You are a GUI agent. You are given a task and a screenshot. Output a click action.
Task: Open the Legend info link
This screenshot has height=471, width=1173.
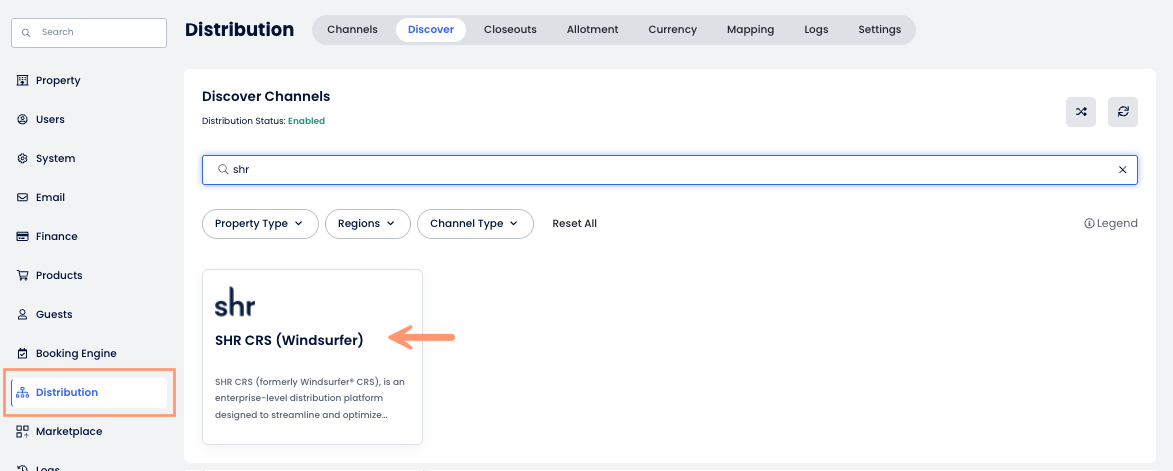click(x=1110, y=224)
